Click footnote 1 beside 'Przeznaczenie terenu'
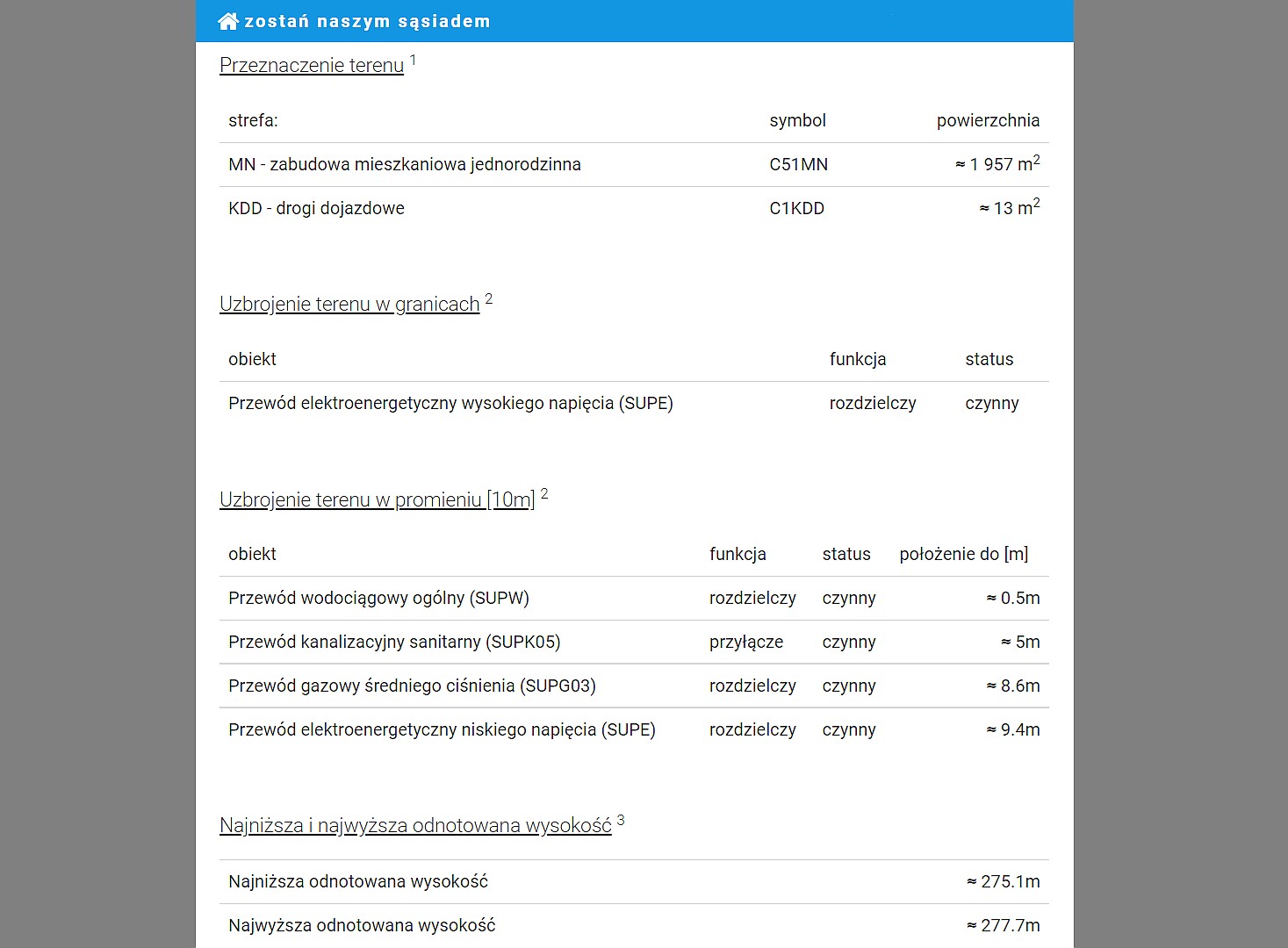The width and height of the screenshot is (1288, 948). pos(413,60)
